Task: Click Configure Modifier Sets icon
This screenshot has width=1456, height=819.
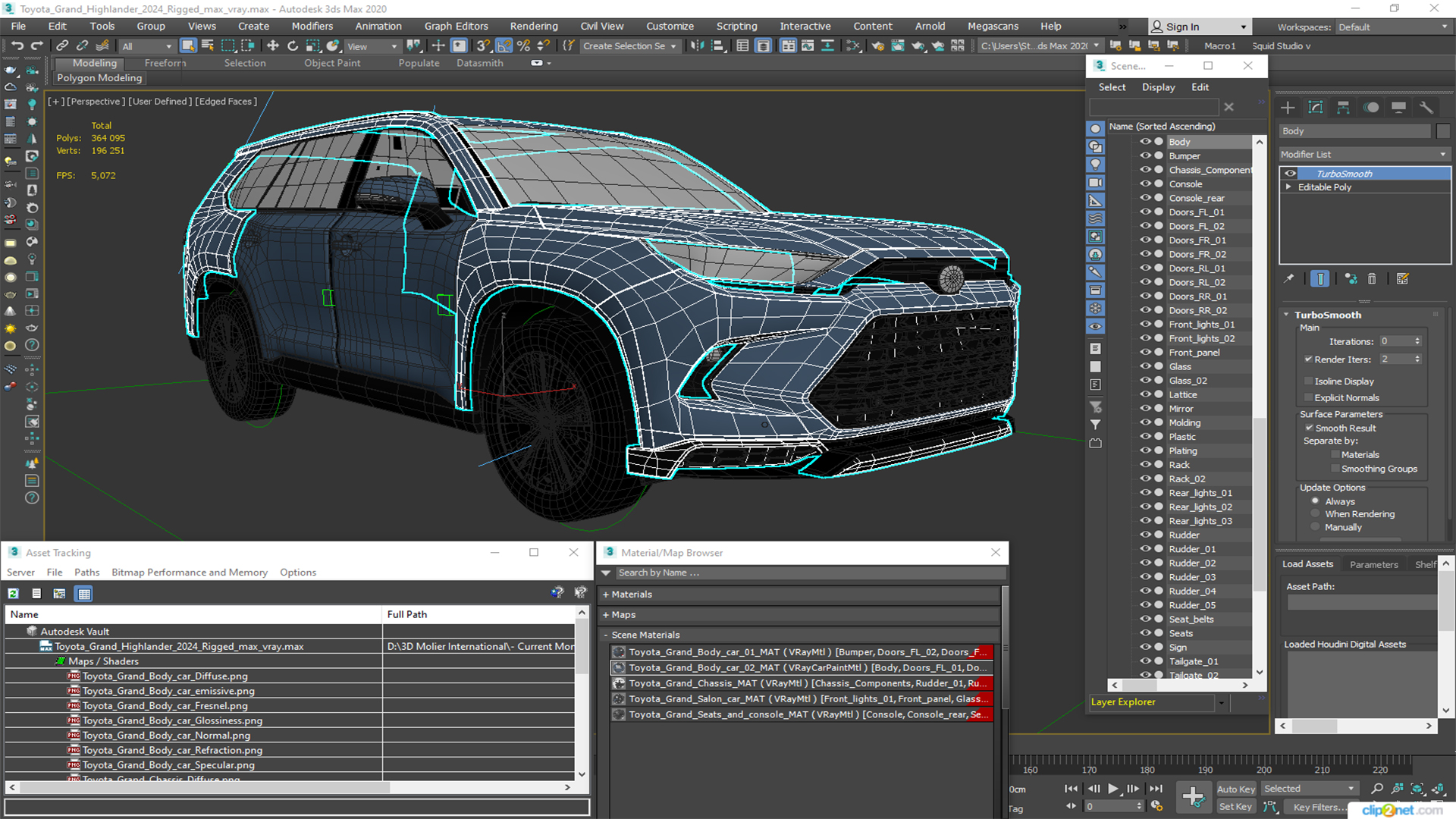Action: [x=1403, y=279]
